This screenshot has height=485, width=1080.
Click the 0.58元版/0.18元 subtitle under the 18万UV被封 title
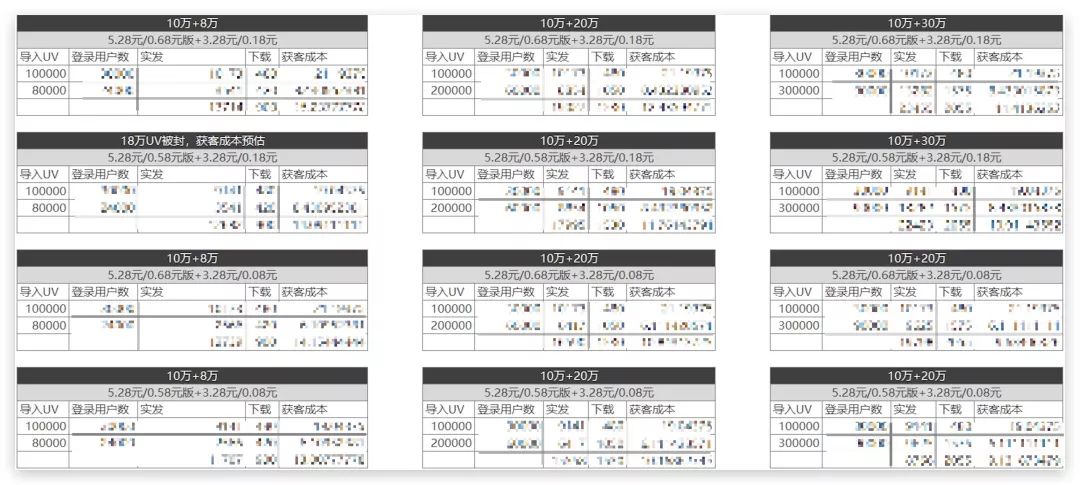[x=192, y=157]
